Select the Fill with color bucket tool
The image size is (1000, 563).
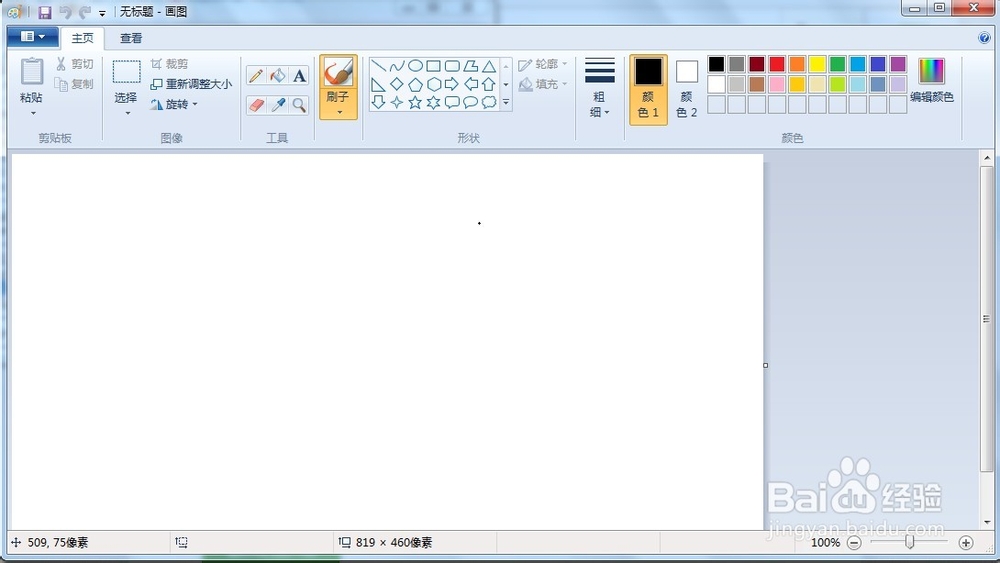point(277,76)
